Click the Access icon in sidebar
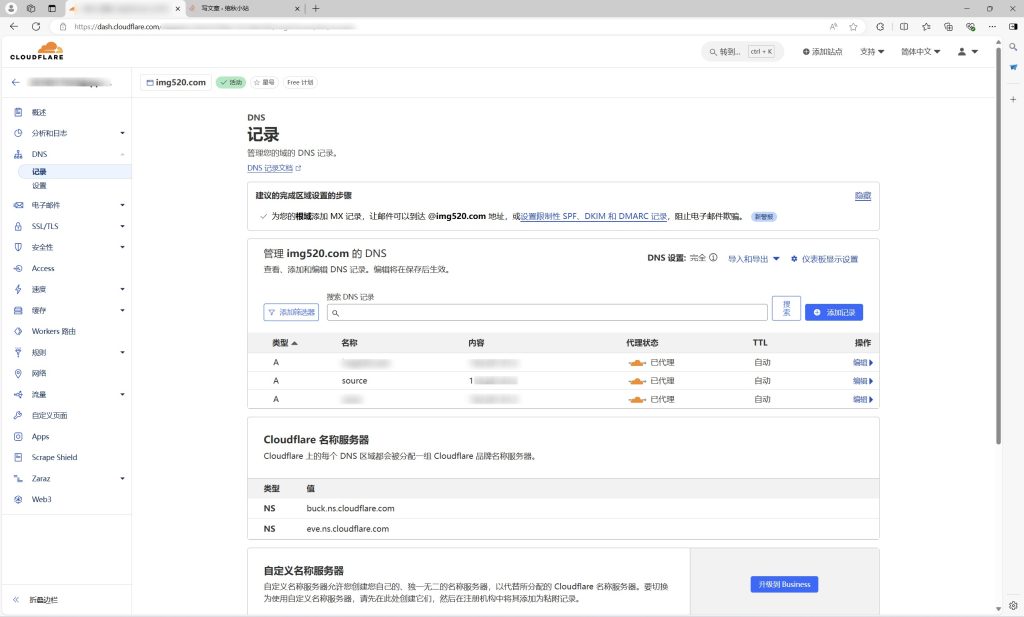Viewport: 1024px width, 617px height. click(x=18, y=268)
